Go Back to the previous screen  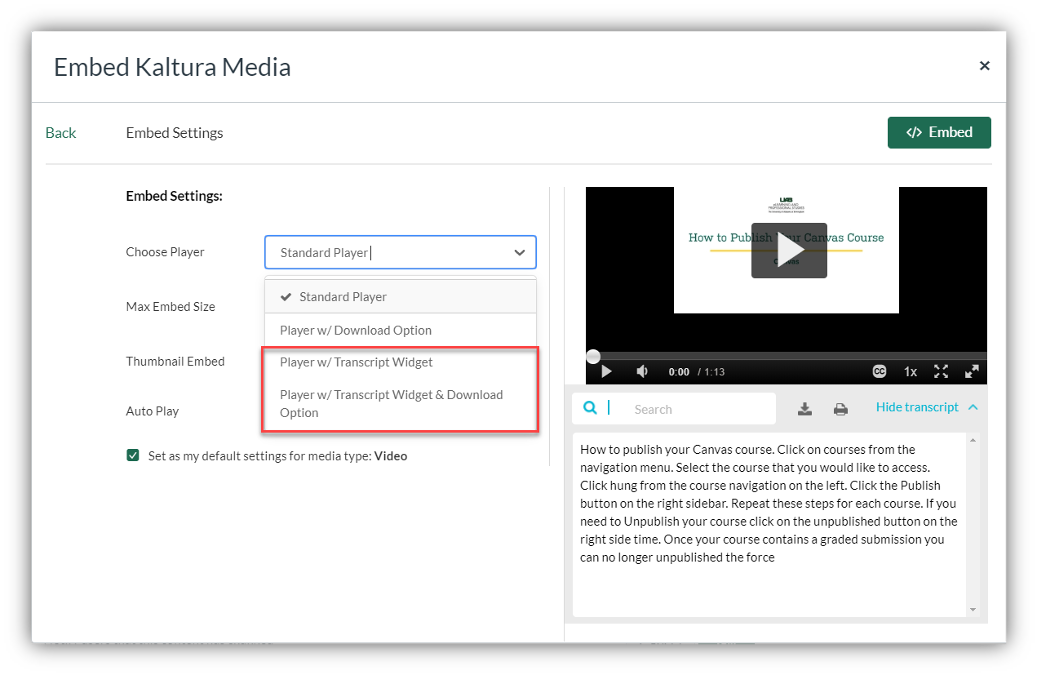click(x=61, y=133)
